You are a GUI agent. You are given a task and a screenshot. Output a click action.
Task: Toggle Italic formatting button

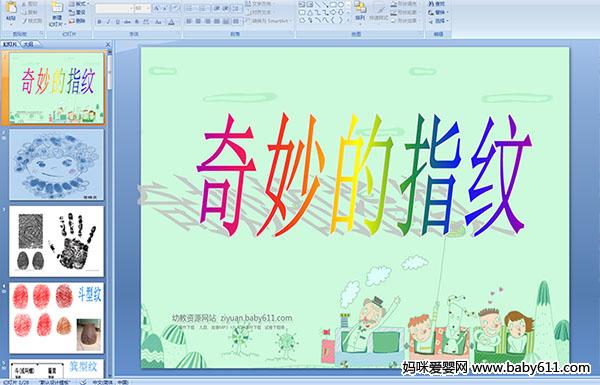[108, 22]
